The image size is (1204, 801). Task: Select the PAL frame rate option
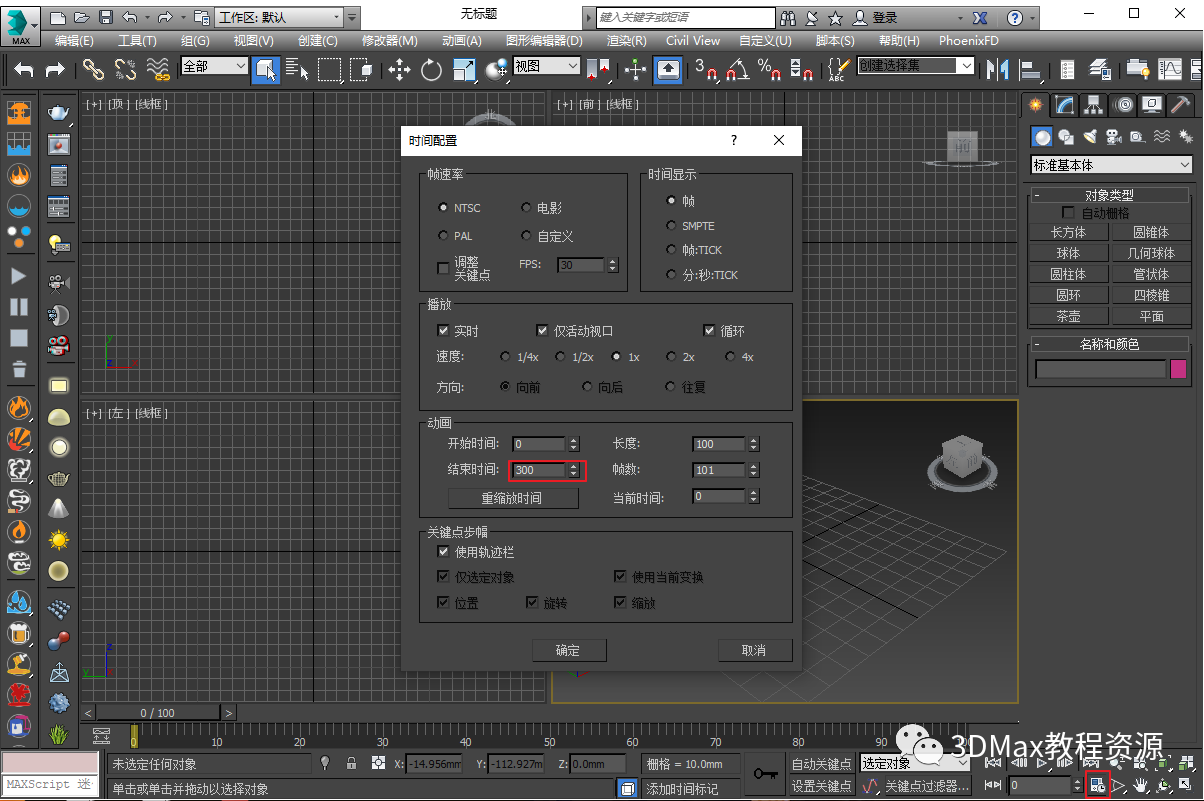444,236
